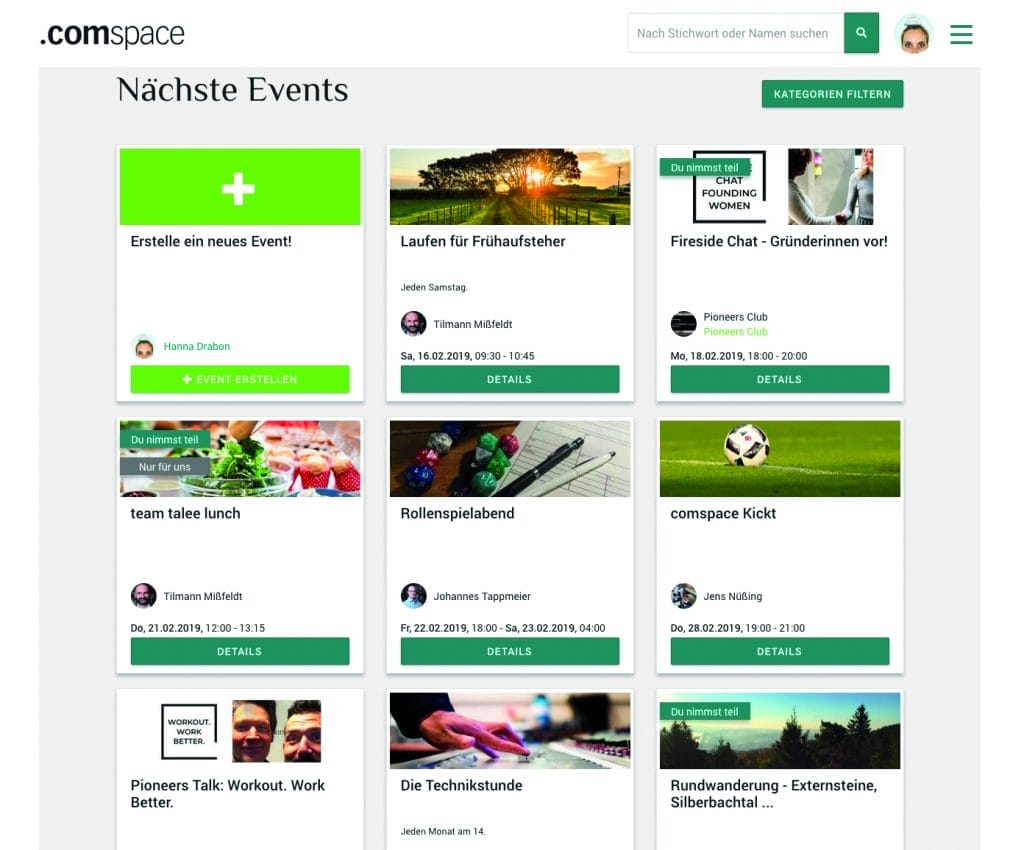This screenshot has width=1024, height=850.
Task: Click the white plus icon on green tile
Action: [x=238, y=188]
